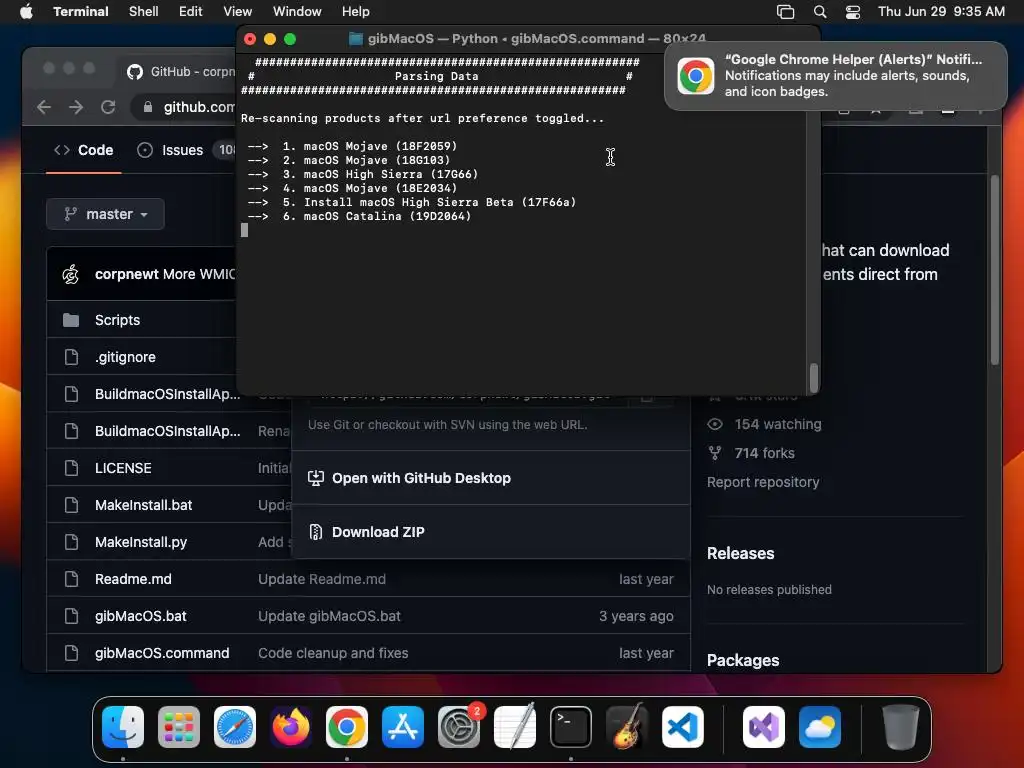Click the Stage Manager menu bar icon

tap(786, 11)
